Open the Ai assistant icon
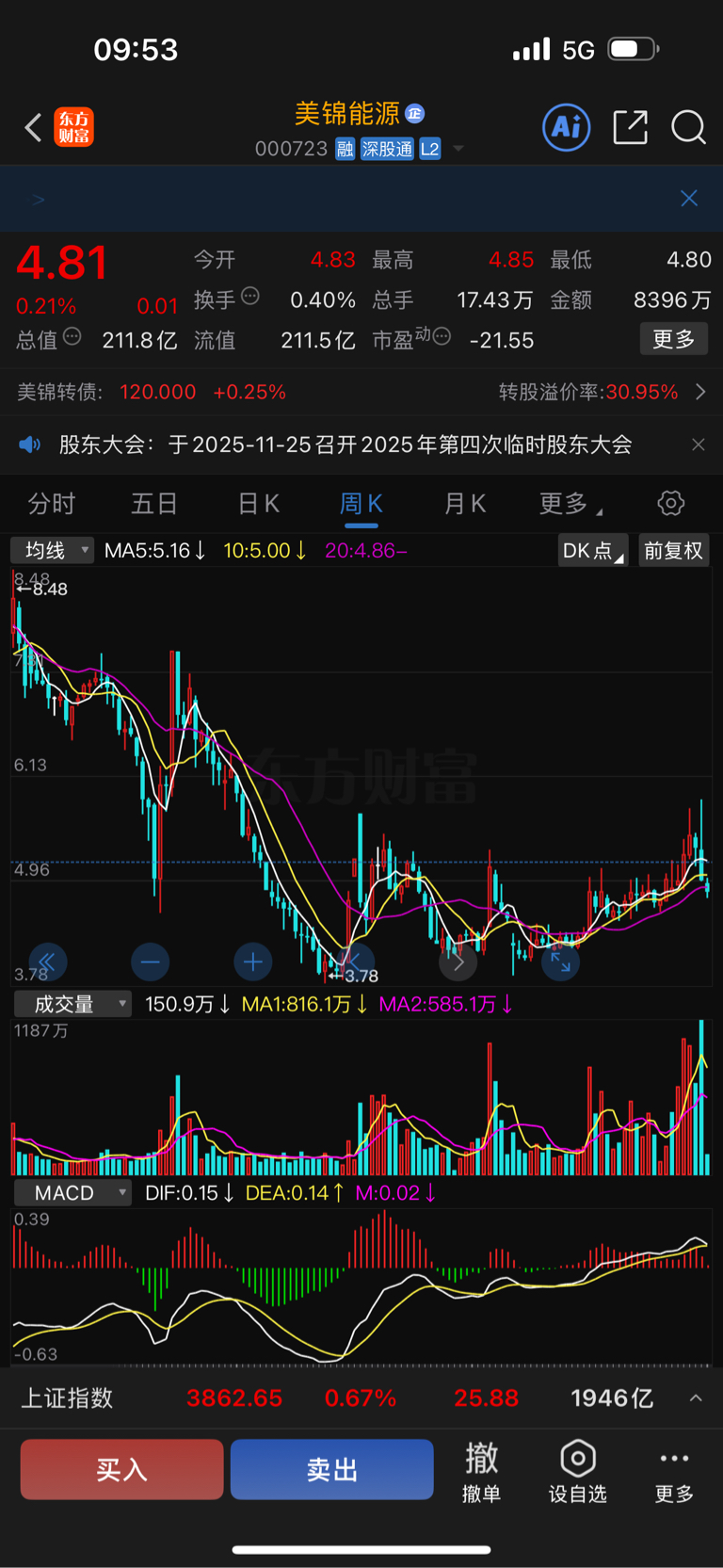723x1568 pixels. 567,127
